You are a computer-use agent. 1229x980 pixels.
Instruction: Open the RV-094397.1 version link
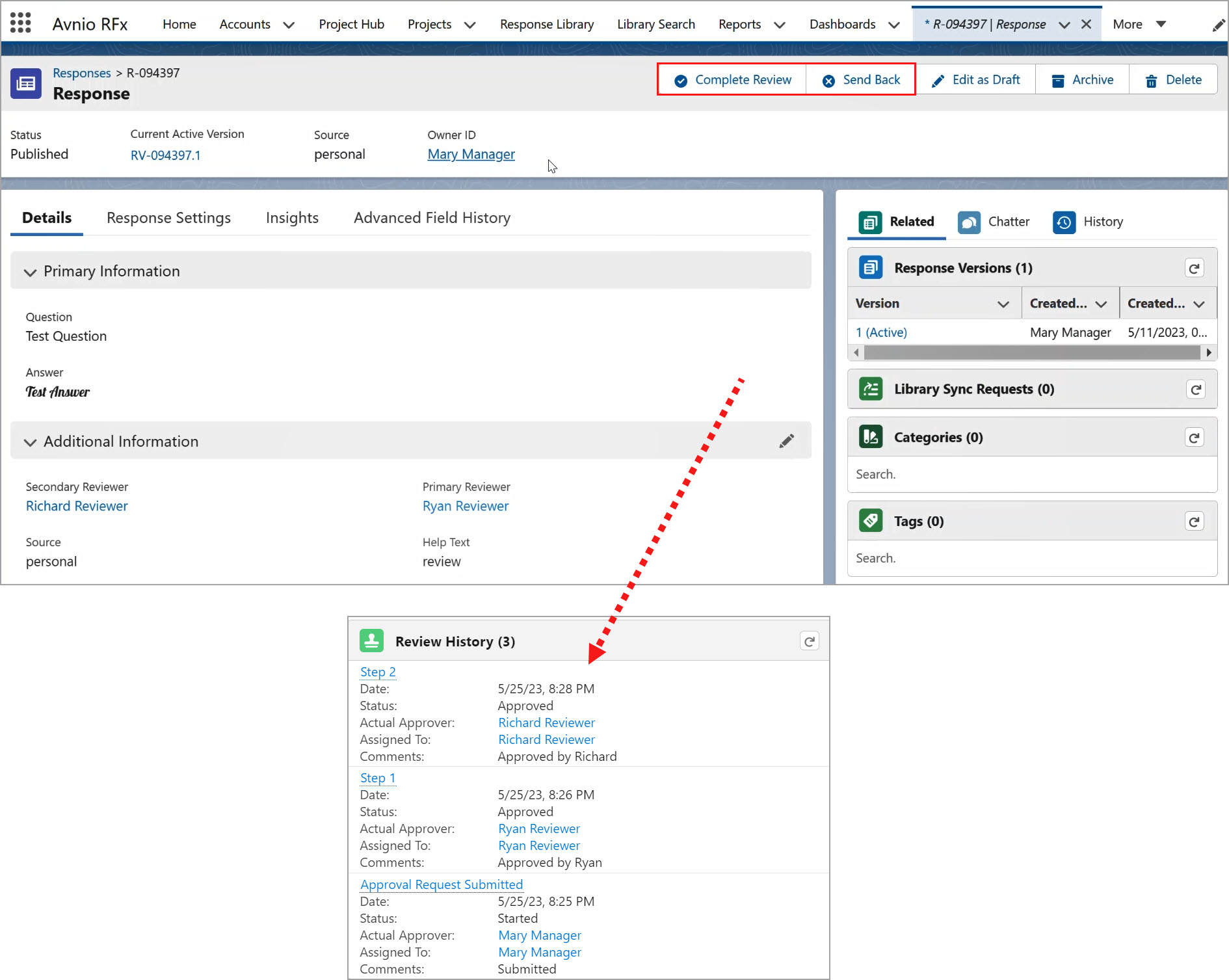tap(166, 155)
